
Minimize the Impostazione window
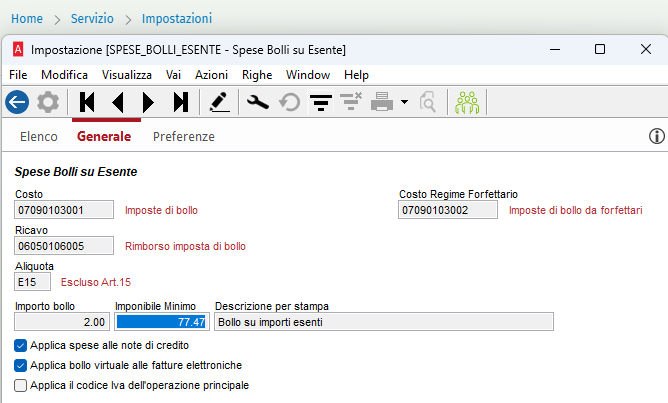(555, 49)
